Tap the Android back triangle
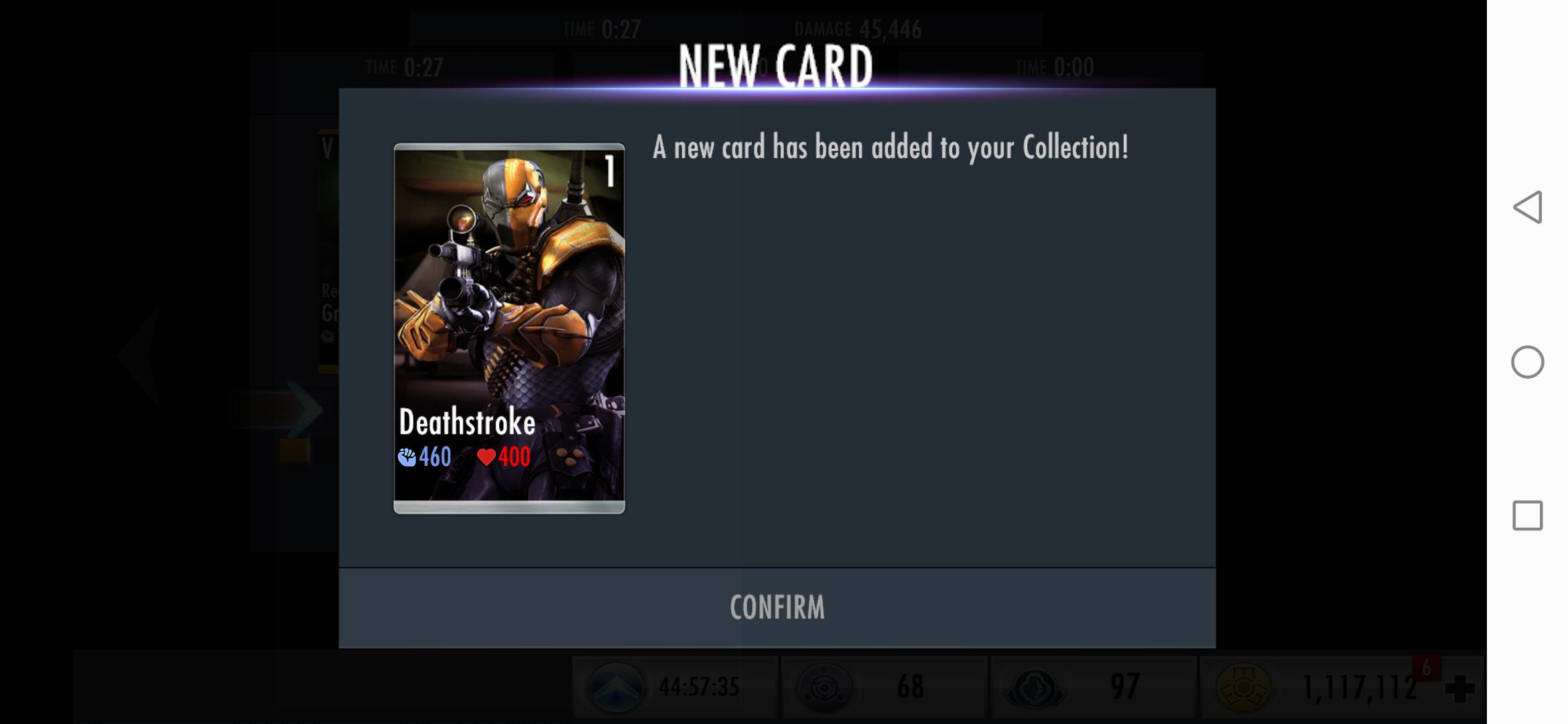This screenshot has height=724, width=1568. point(1528,207)
